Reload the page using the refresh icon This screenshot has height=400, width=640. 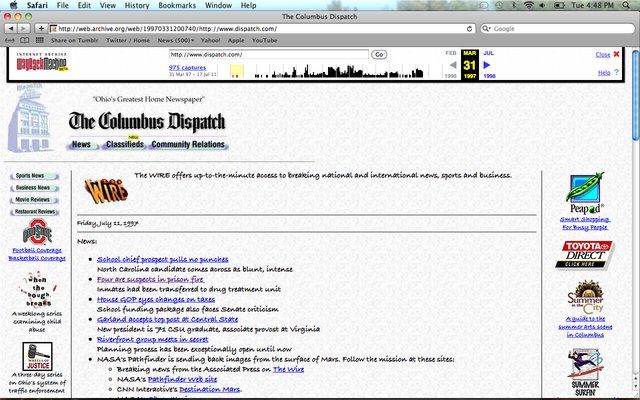click(x=469, y=29)
